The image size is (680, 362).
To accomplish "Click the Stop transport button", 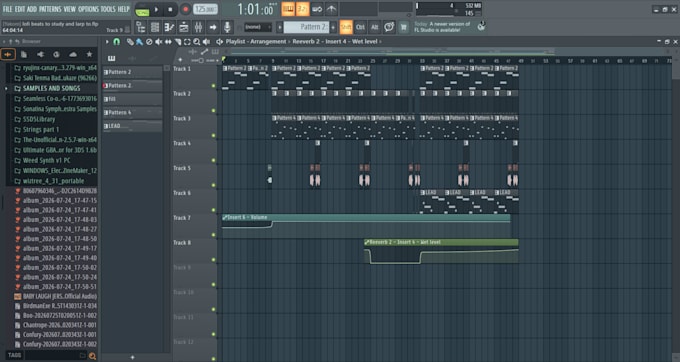I will [170, 10].
